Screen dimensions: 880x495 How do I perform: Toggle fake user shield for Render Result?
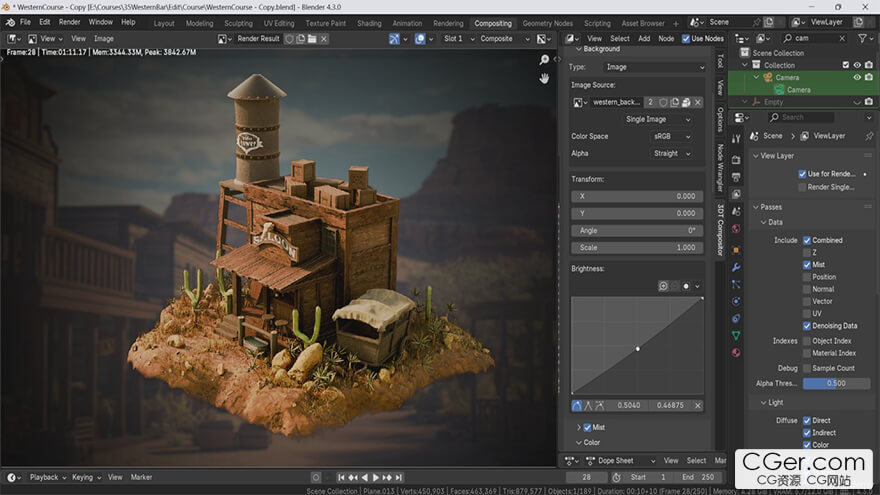point(290,39)
